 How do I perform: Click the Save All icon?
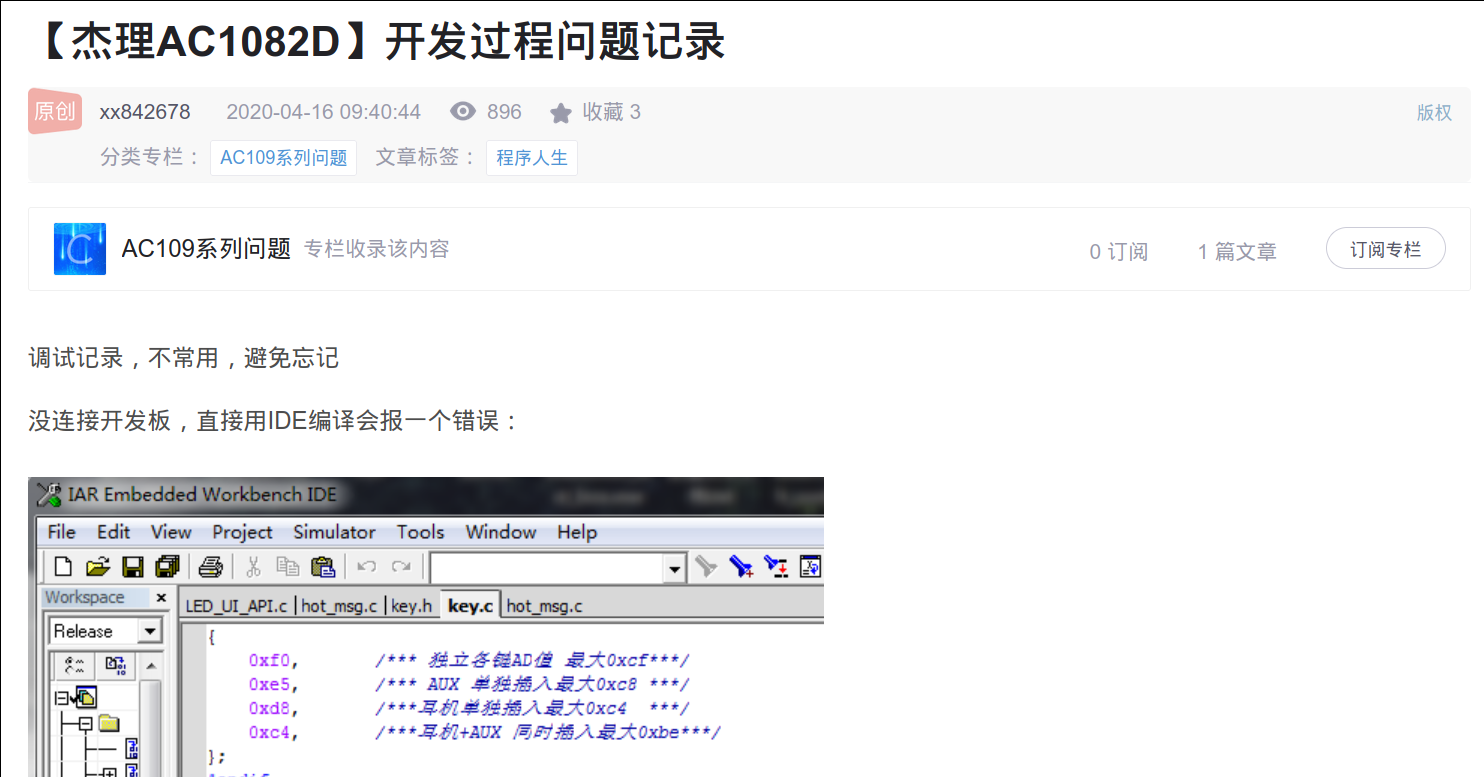(x=166, y=567)
